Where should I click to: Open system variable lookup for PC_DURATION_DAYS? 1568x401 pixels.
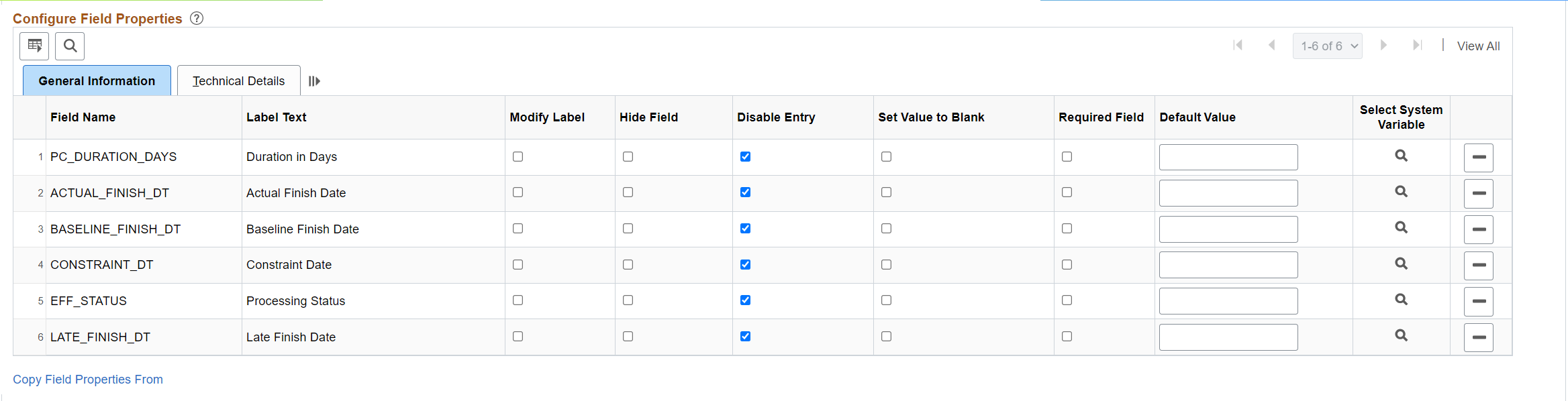(x=1401, y=156)
